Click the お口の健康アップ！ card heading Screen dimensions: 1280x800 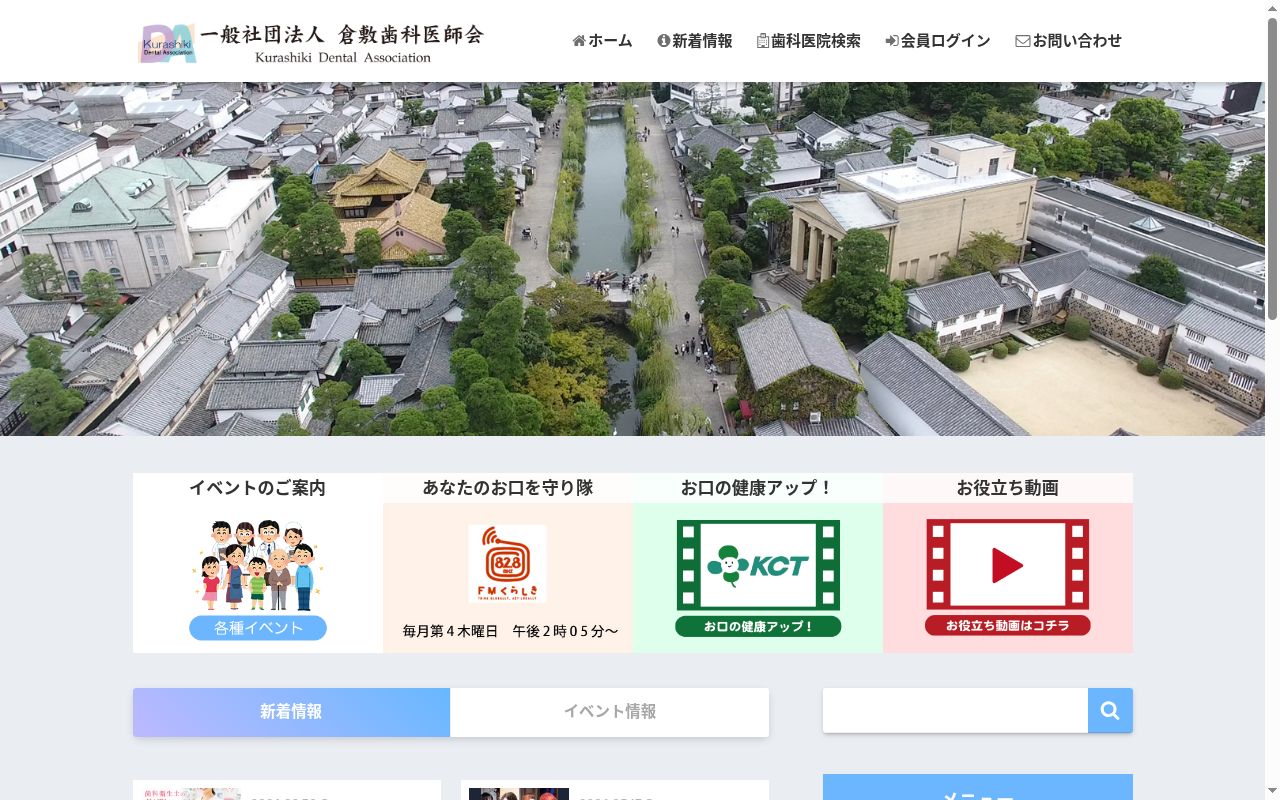757,488
